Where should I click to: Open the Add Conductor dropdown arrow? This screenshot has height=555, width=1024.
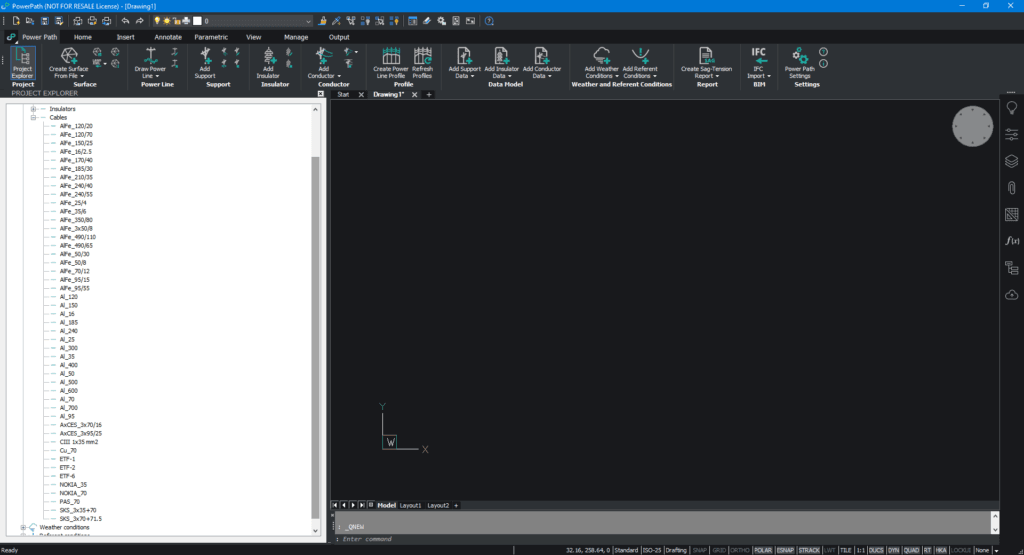coord(339,76)
